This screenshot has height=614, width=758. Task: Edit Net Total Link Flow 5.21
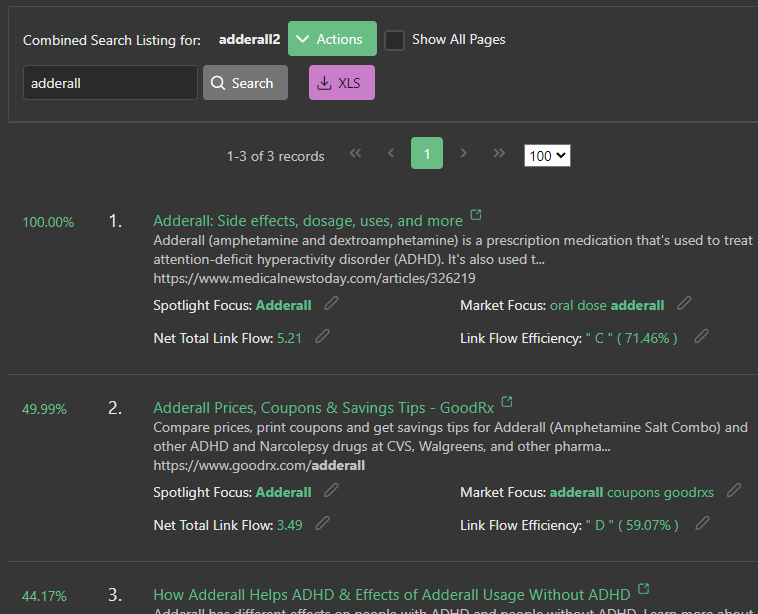tap(322, 337)
